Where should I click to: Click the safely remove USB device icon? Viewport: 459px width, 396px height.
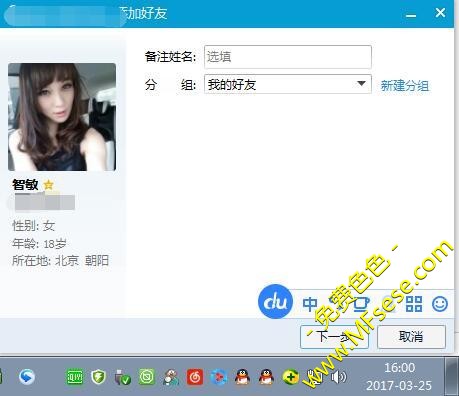click(122, 377)
